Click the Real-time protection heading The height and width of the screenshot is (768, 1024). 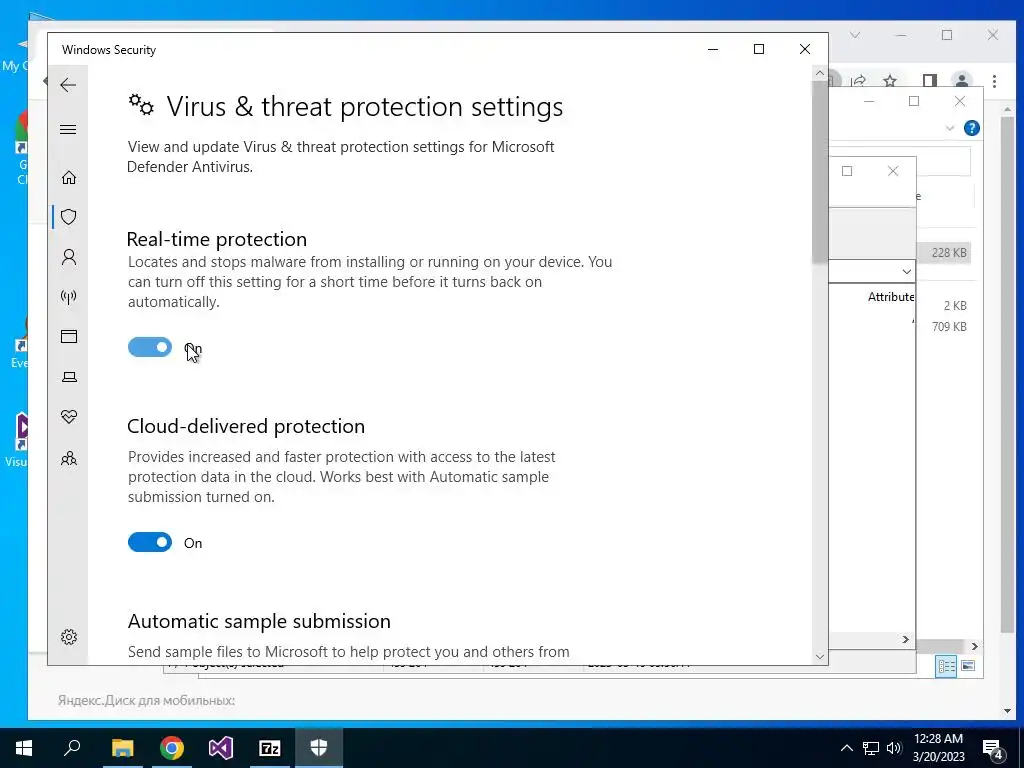[217, 239]
